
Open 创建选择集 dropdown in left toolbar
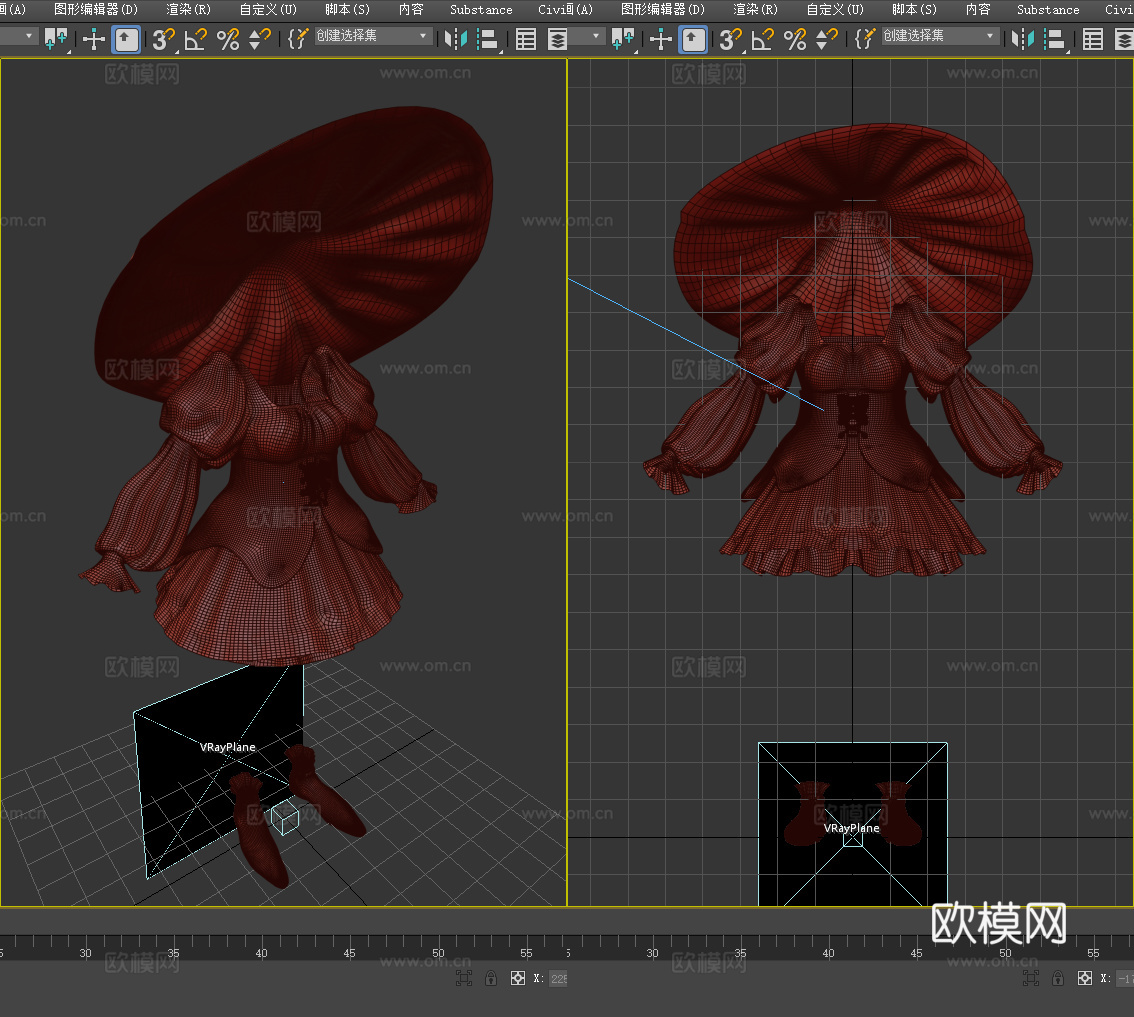[x=373, y=36]
